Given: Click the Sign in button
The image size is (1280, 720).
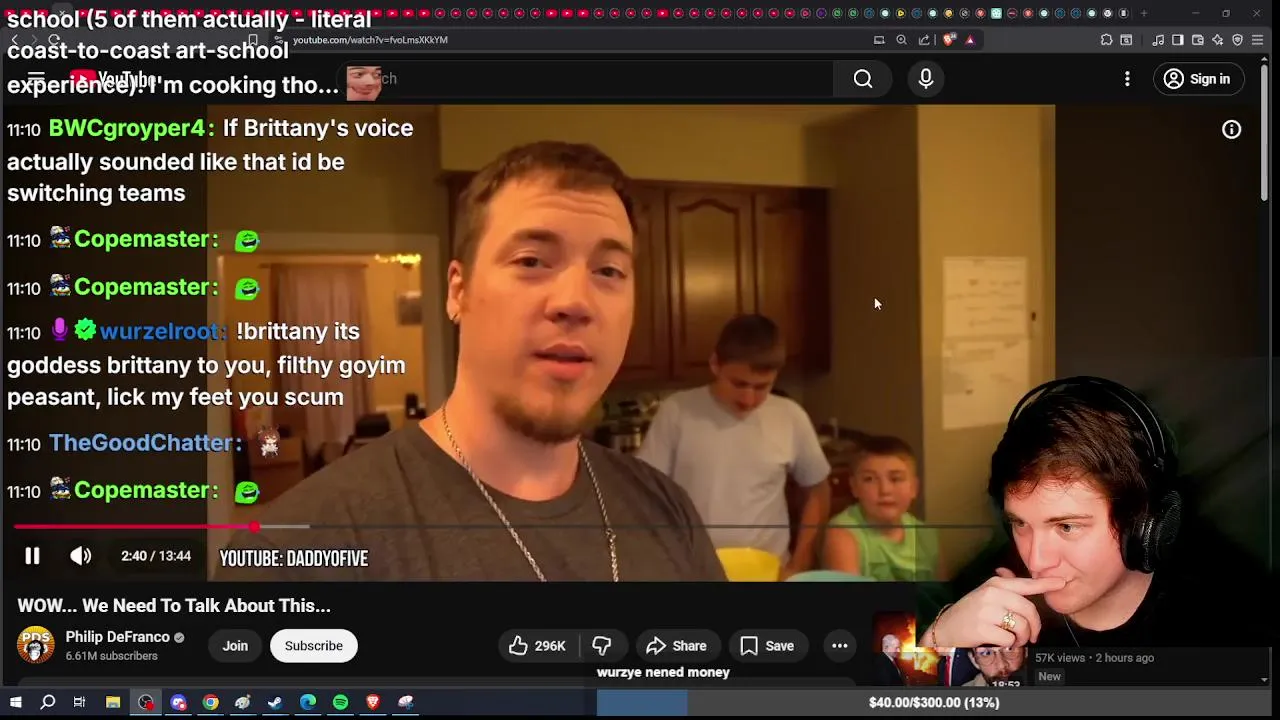Looking at the screenshot, I should 1197,79.
